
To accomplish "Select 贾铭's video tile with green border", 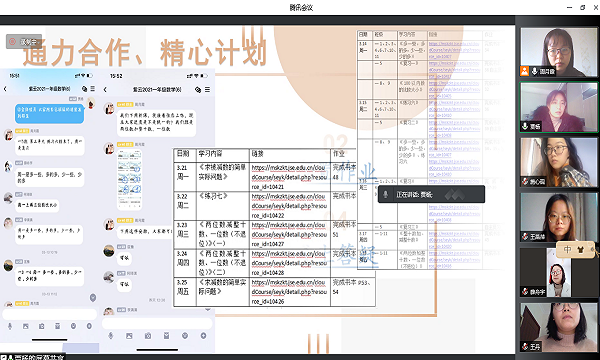I will 559,107.
